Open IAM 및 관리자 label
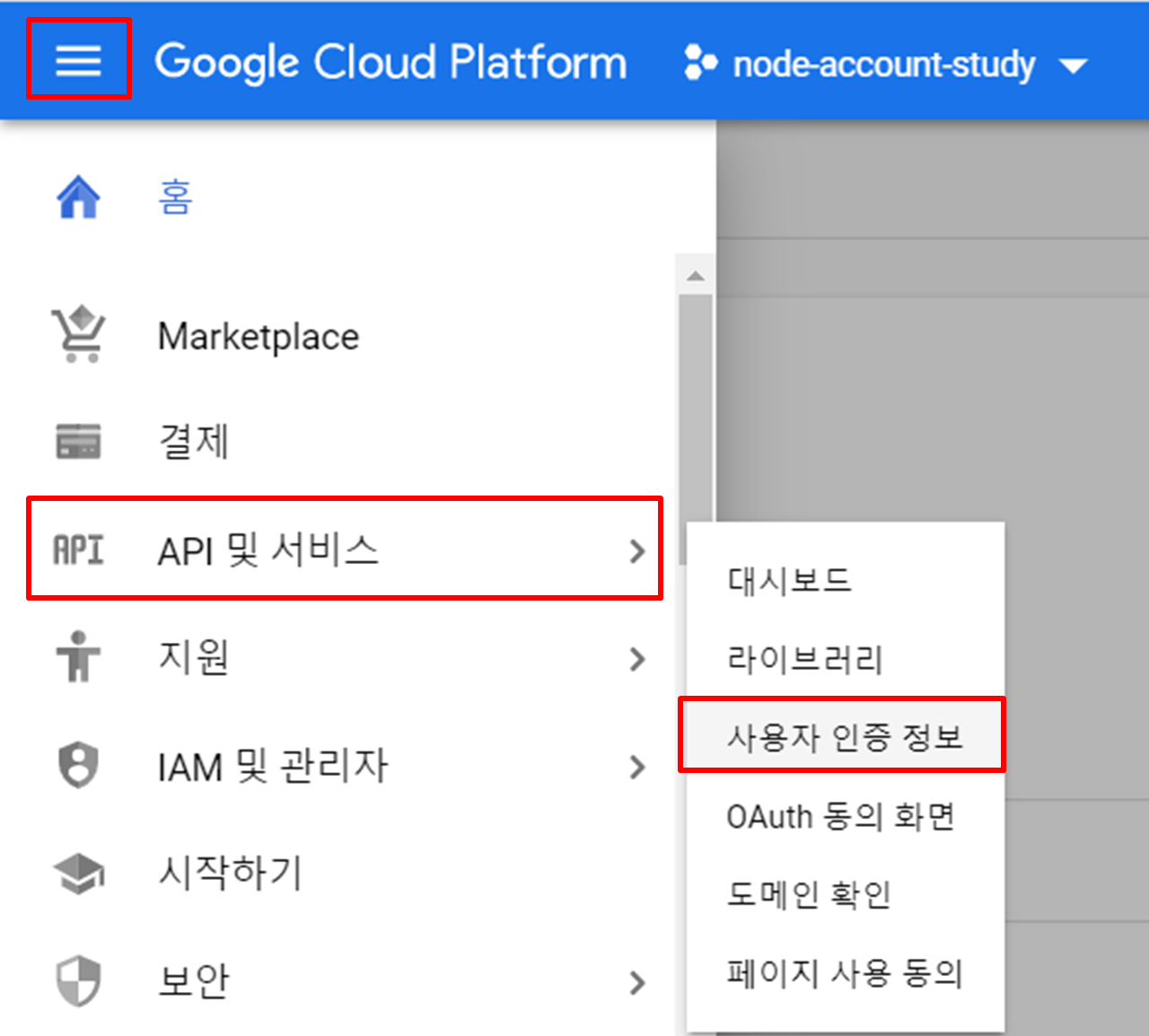This screenshot has width=1149, height=1036. [x=273, y=766]
